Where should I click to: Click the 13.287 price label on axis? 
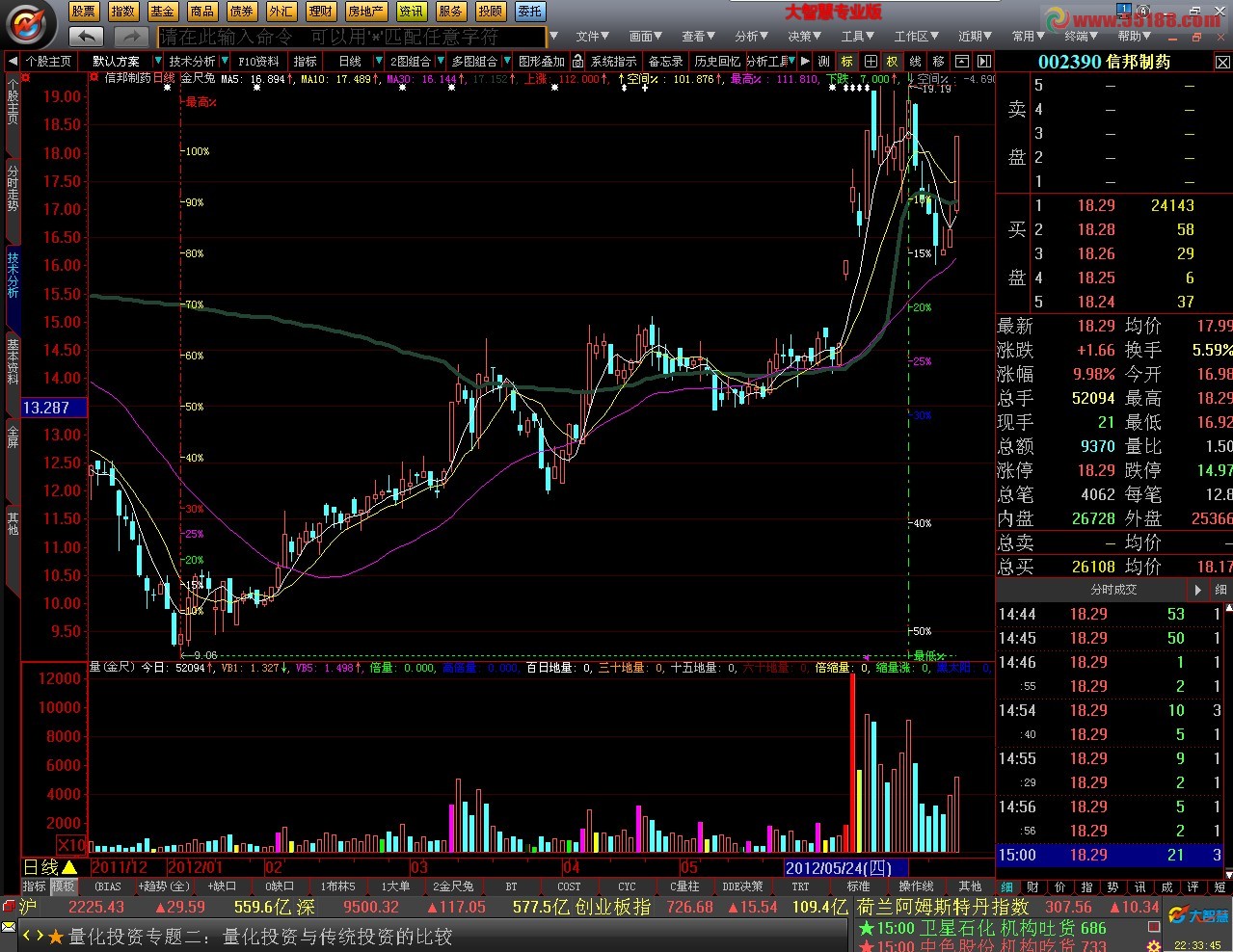point(53,408)
